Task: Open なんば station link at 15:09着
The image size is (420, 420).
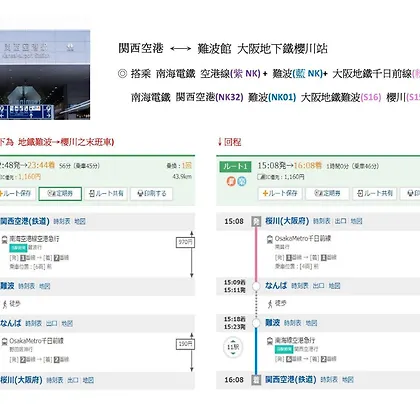Action: (x=276, y=286)
